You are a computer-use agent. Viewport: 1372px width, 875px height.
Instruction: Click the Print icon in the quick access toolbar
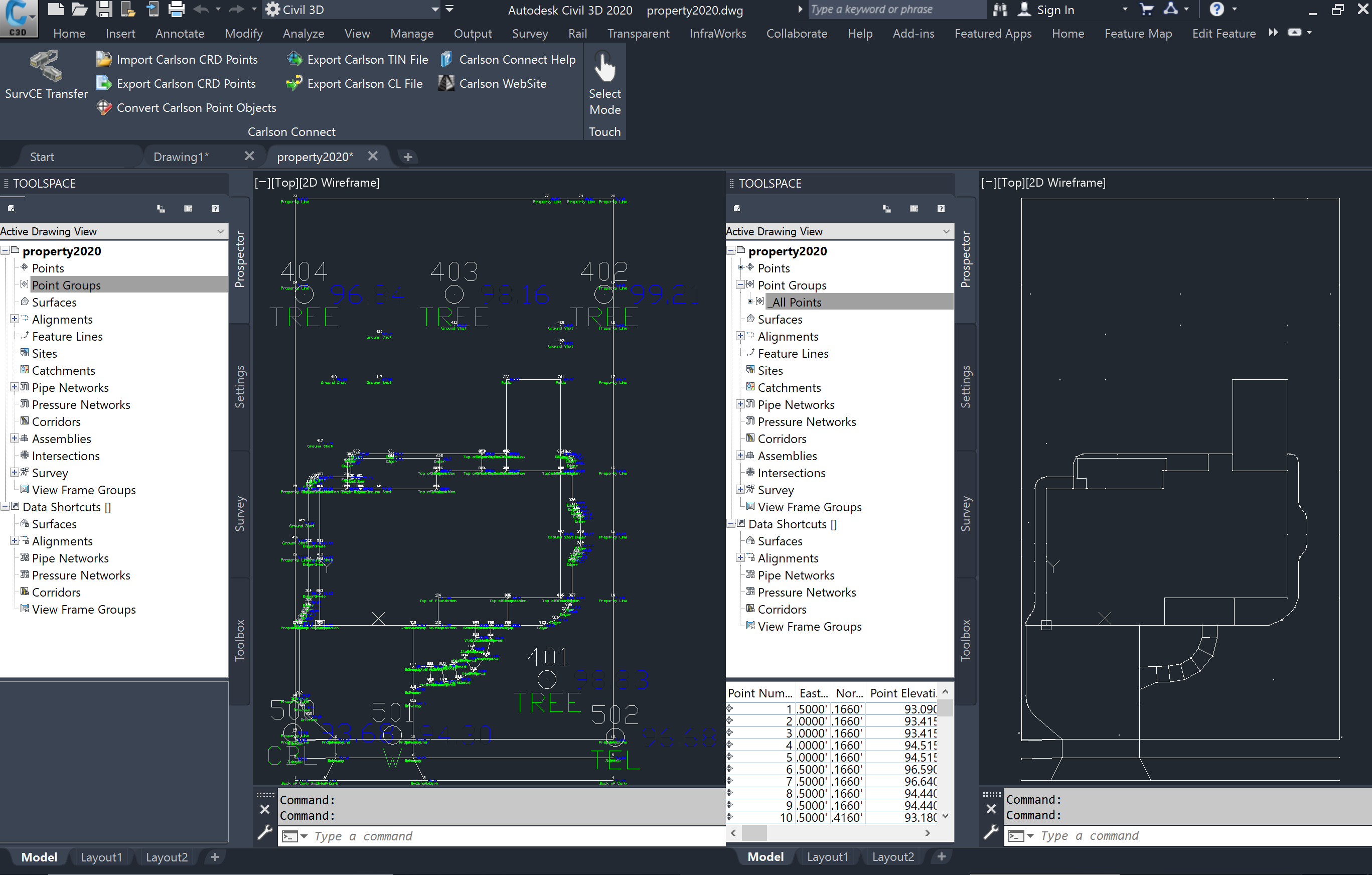pos(177,9)
